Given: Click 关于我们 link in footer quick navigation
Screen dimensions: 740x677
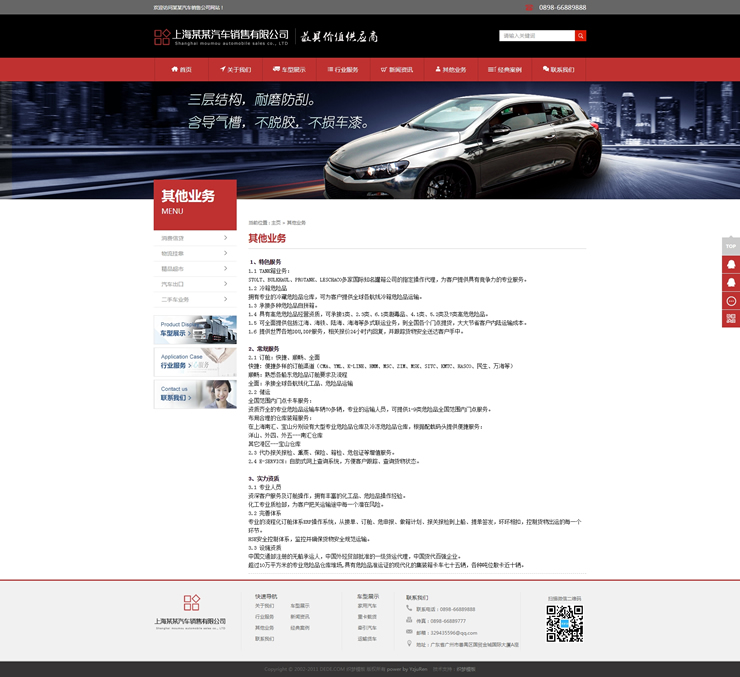Looking at the screenshot, I should [x=264, y=606].
